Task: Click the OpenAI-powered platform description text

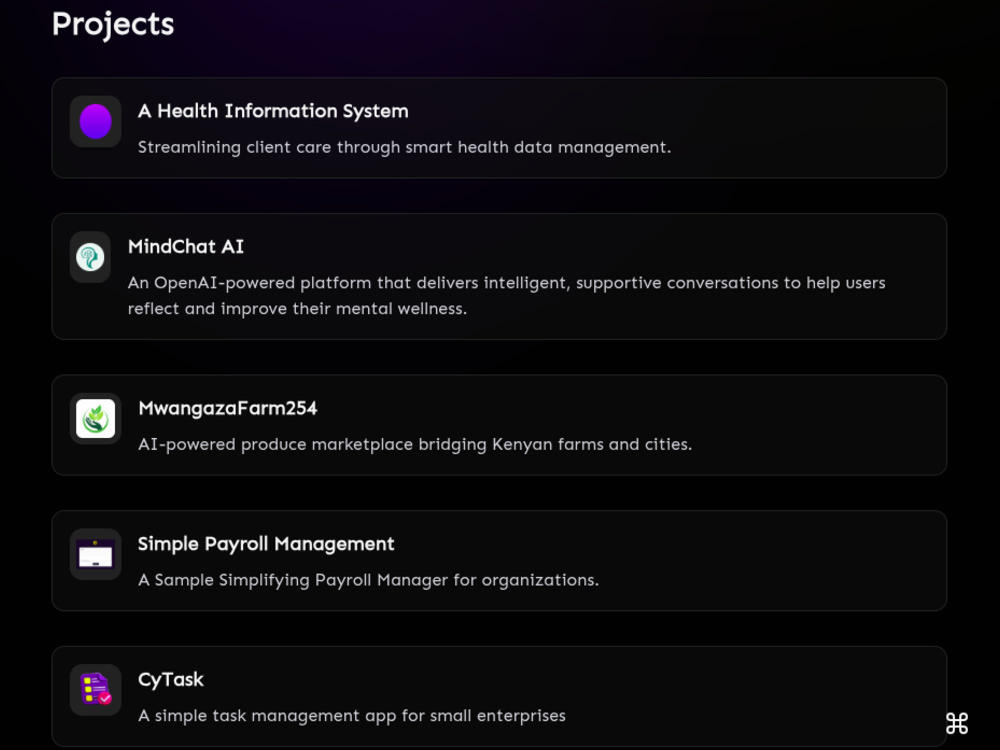Action: coord(506,295)
